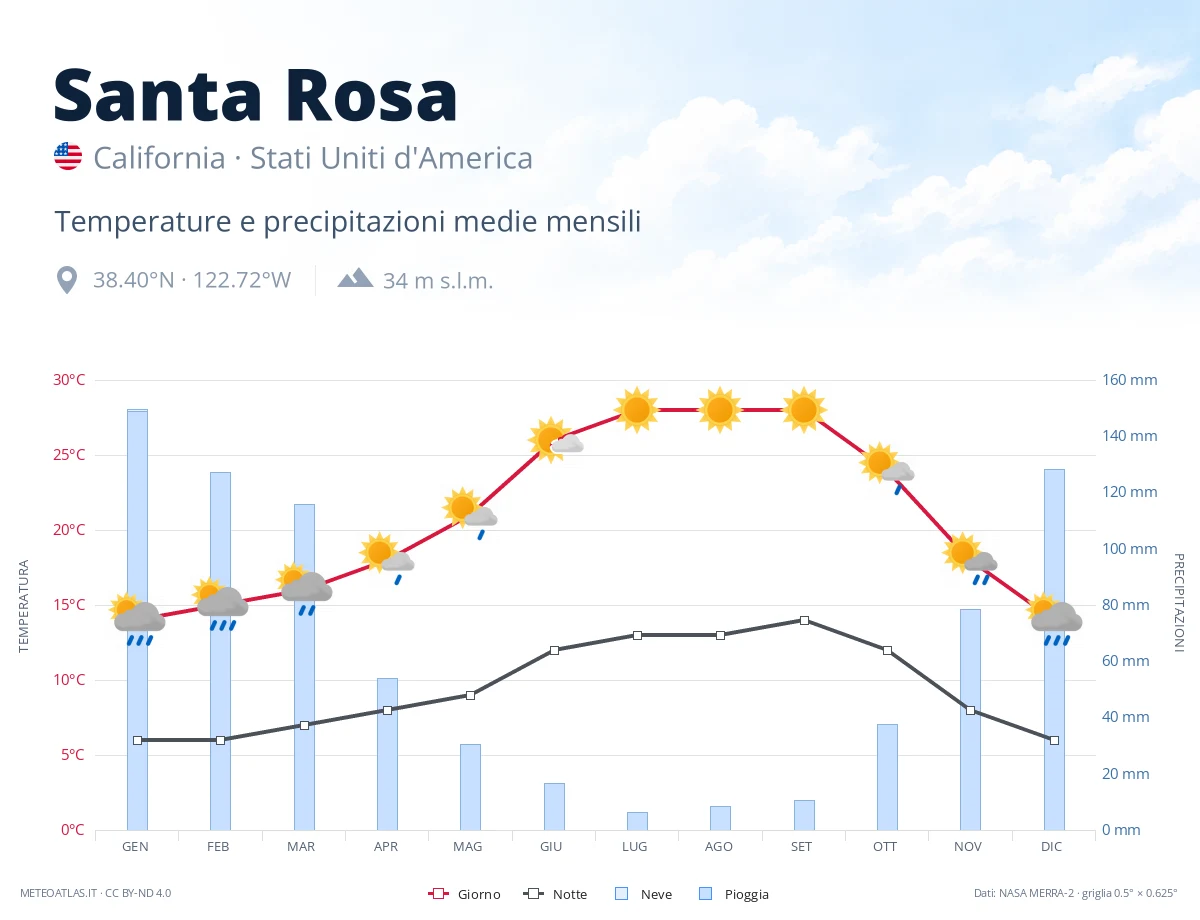Click the September night temperature point
Screen dimensions: 1200x920
point(804,620)
